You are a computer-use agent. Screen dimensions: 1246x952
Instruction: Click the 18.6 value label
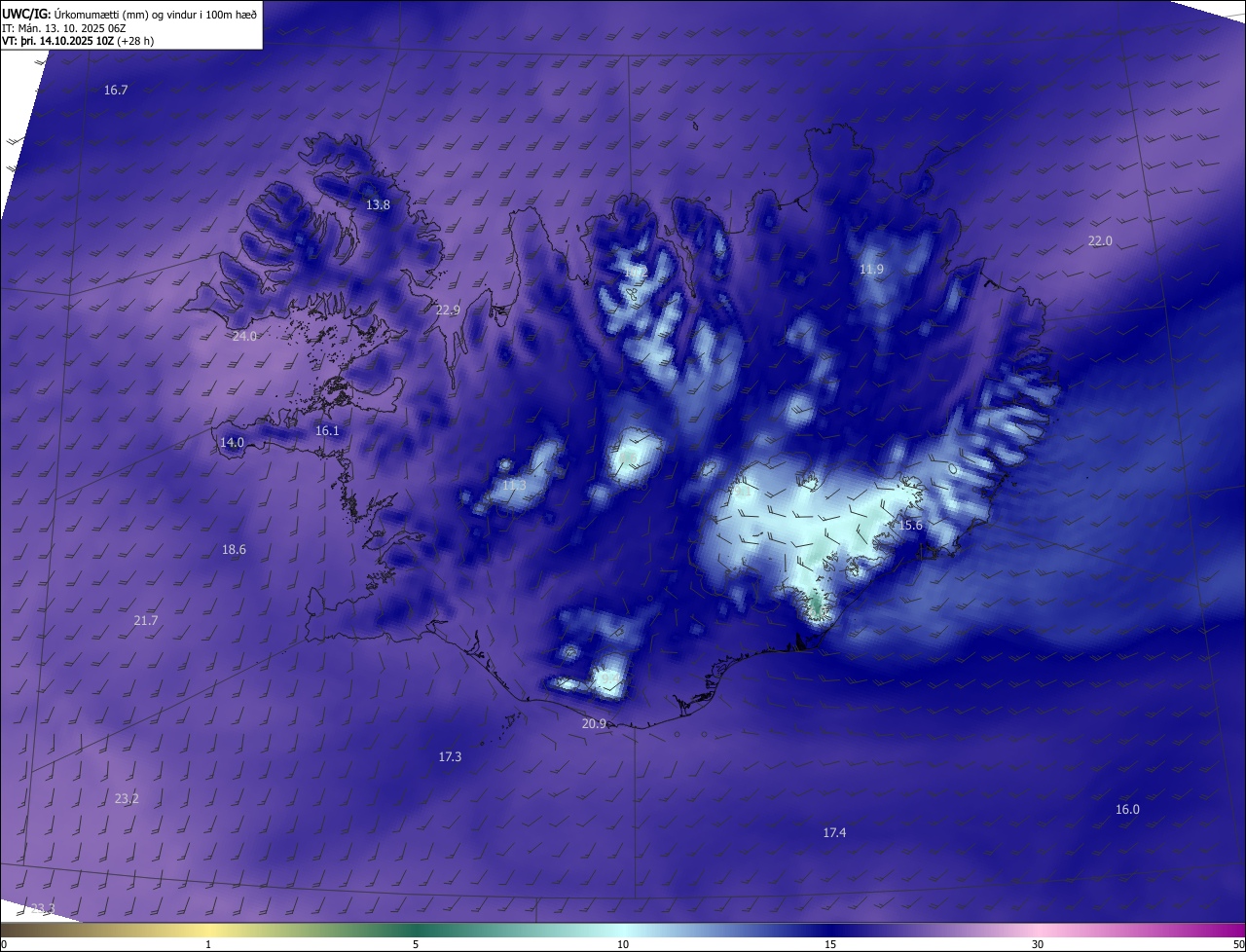click(234, 550)
